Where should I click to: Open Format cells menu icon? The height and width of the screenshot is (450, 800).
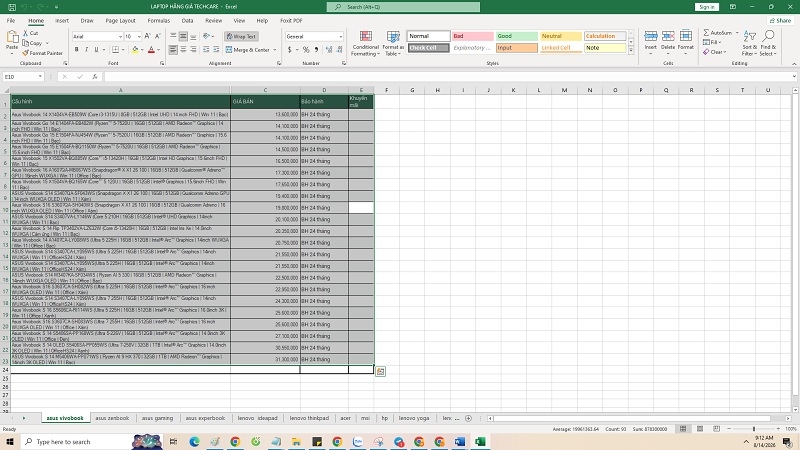(x=686, y=36)
